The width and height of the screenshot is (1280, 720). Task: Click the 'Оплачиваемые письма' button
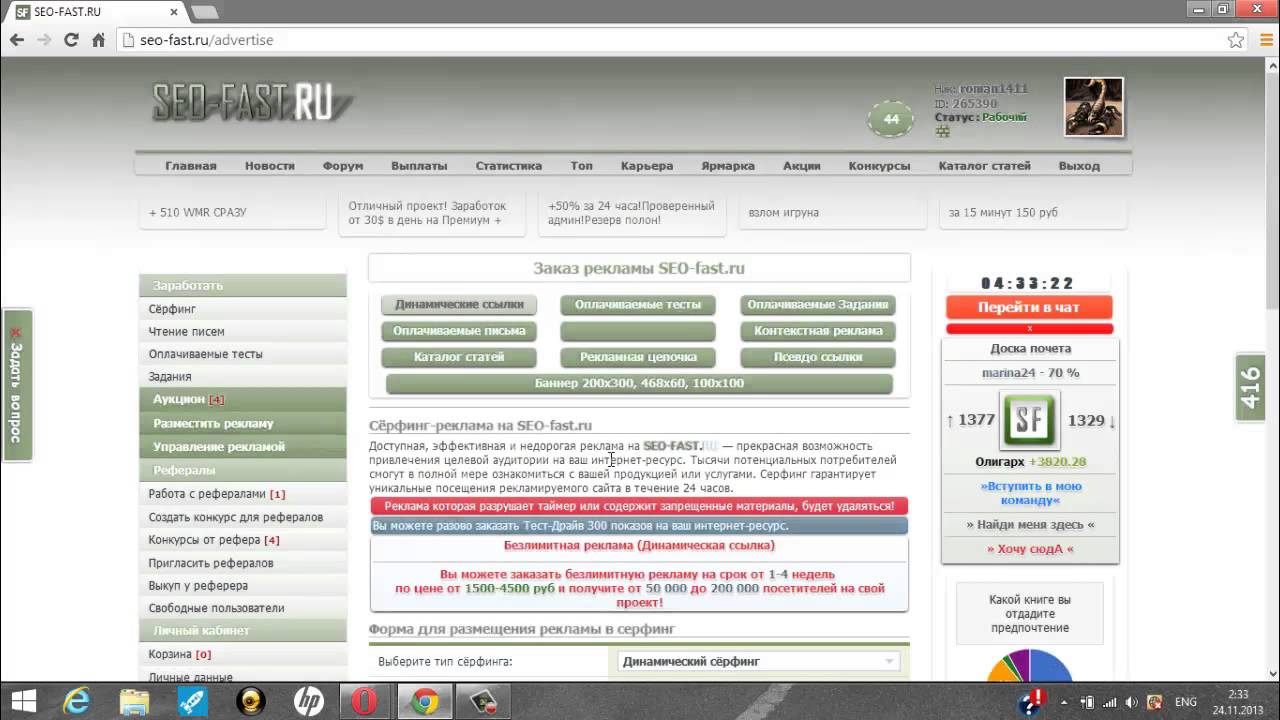coord(459,331)
